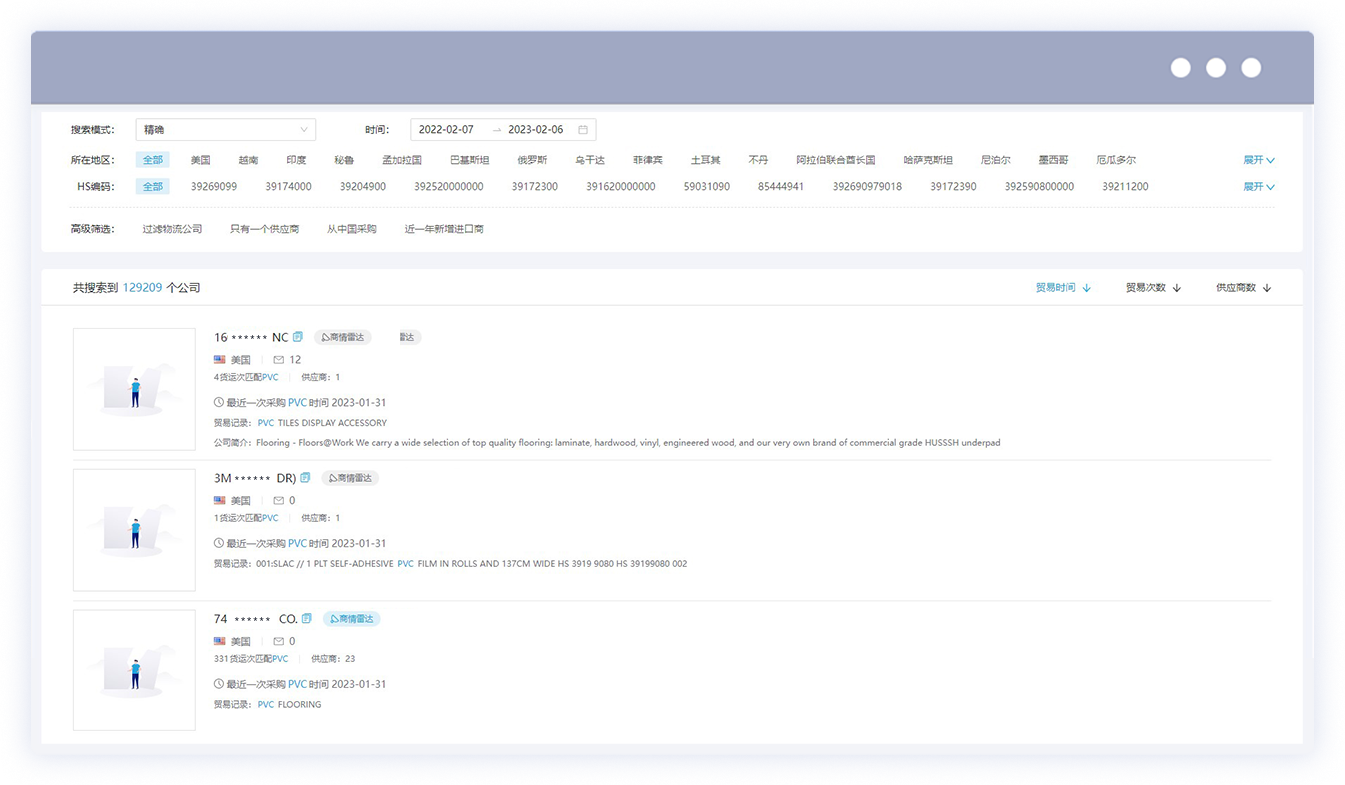The width and height of the screenshot is (1345, 785).
Task: Open the 搜索模式 dropdown showing 精确
Action: click(226, 129)
